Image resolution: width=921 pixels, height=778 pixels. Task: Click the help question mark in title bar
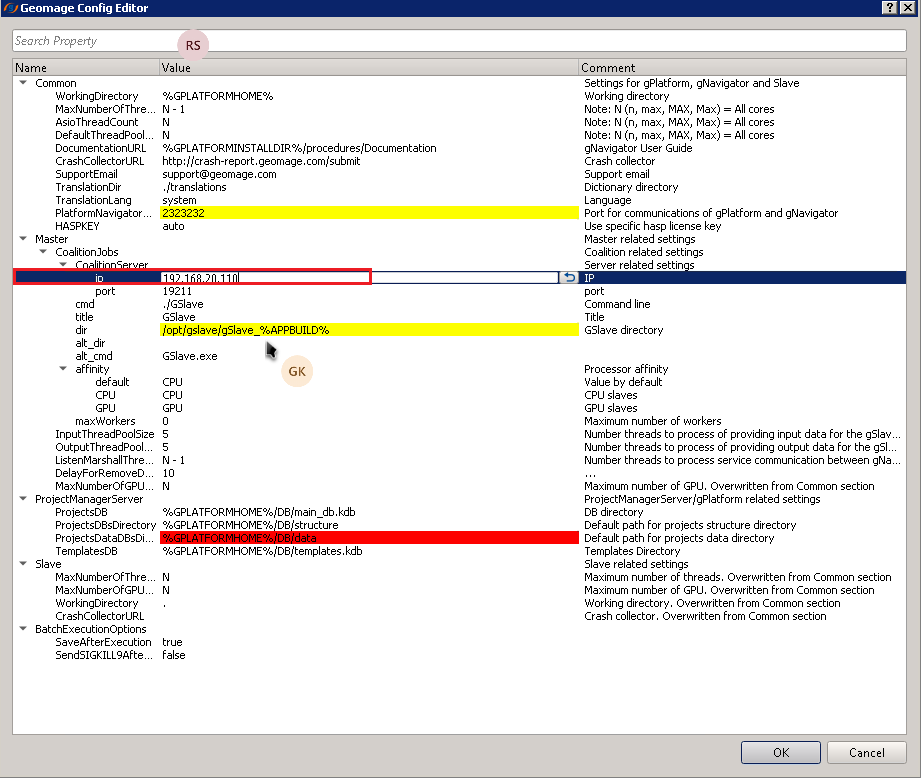pos(890,7)
